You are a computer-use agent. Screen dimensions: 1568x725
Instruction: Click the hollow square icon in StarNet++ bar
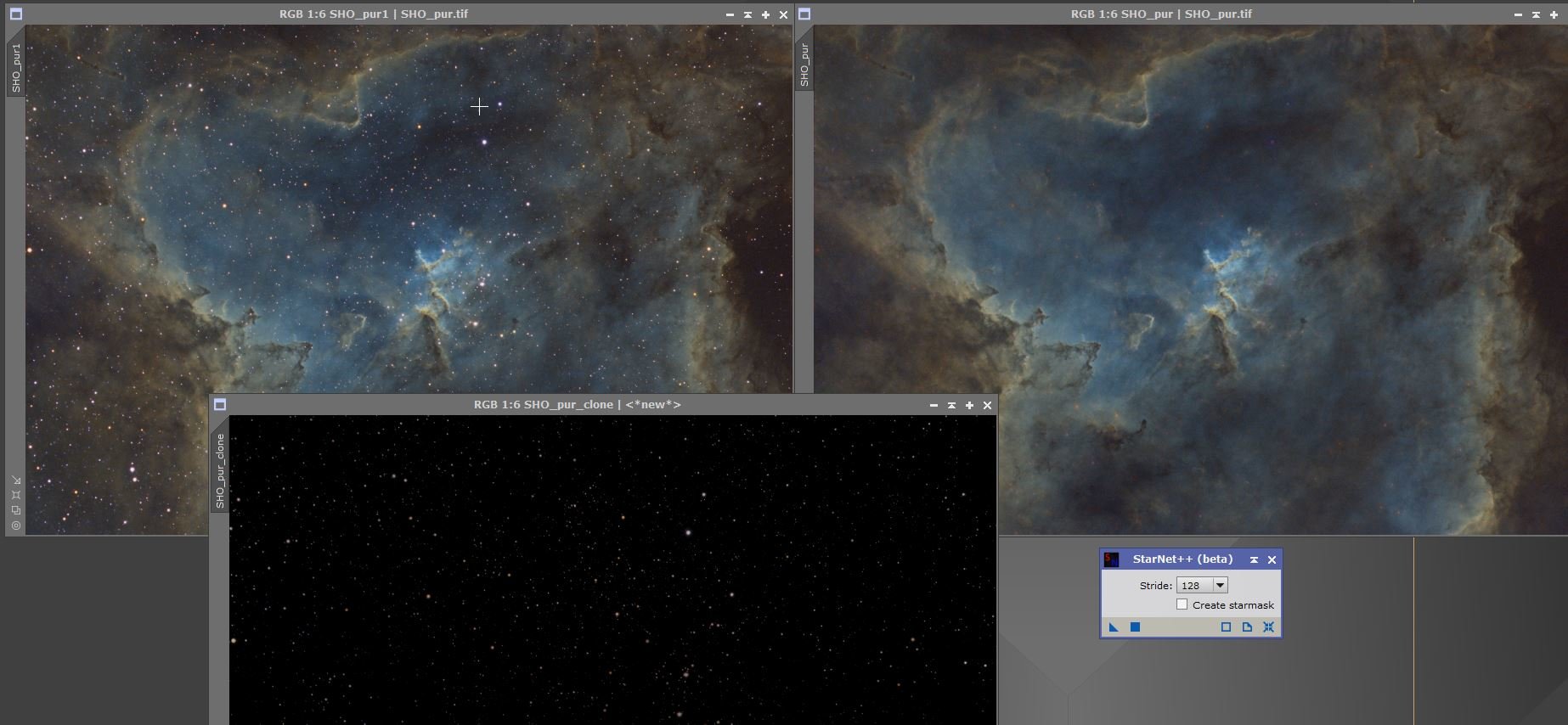1226,627
